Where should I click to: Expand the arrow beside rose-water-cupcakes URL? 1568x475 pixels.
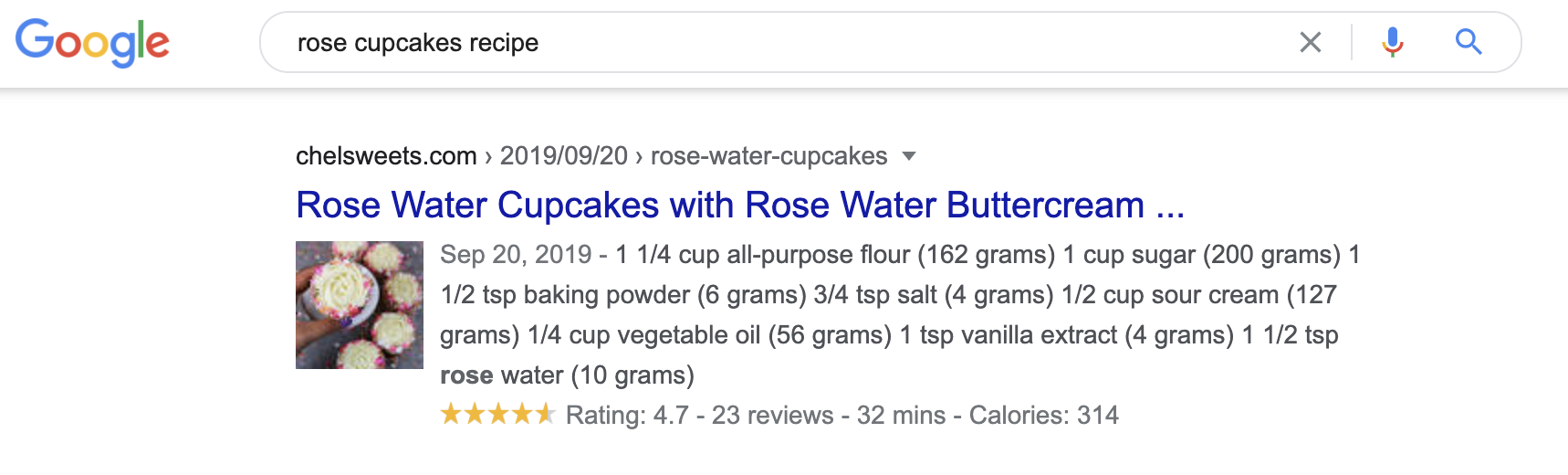(x=908, y=156)
